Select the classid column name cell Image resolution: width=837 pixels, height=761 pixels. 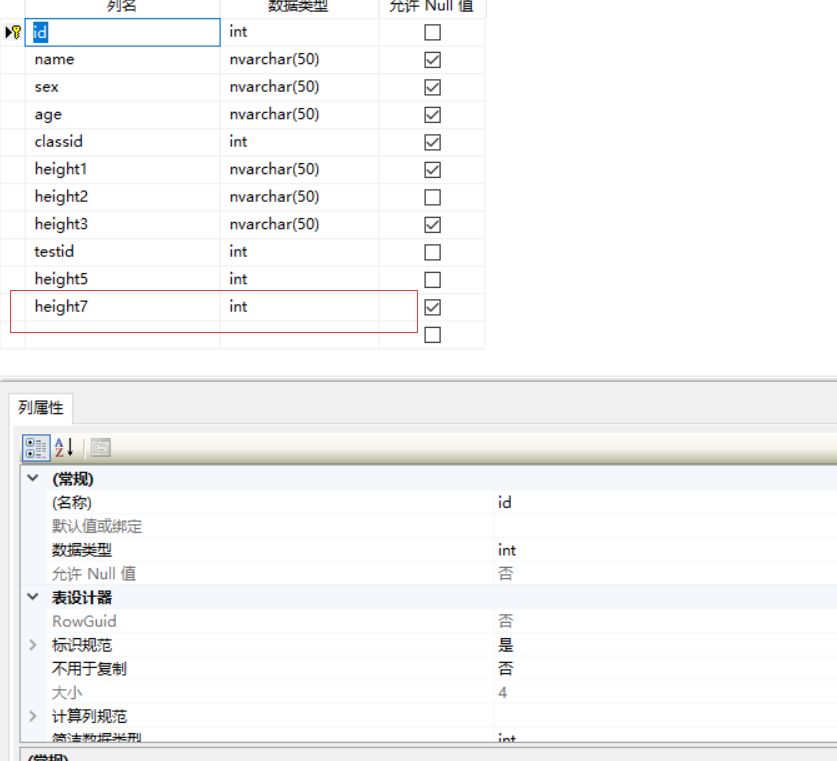pyautogui.click(x=122, y=142)
